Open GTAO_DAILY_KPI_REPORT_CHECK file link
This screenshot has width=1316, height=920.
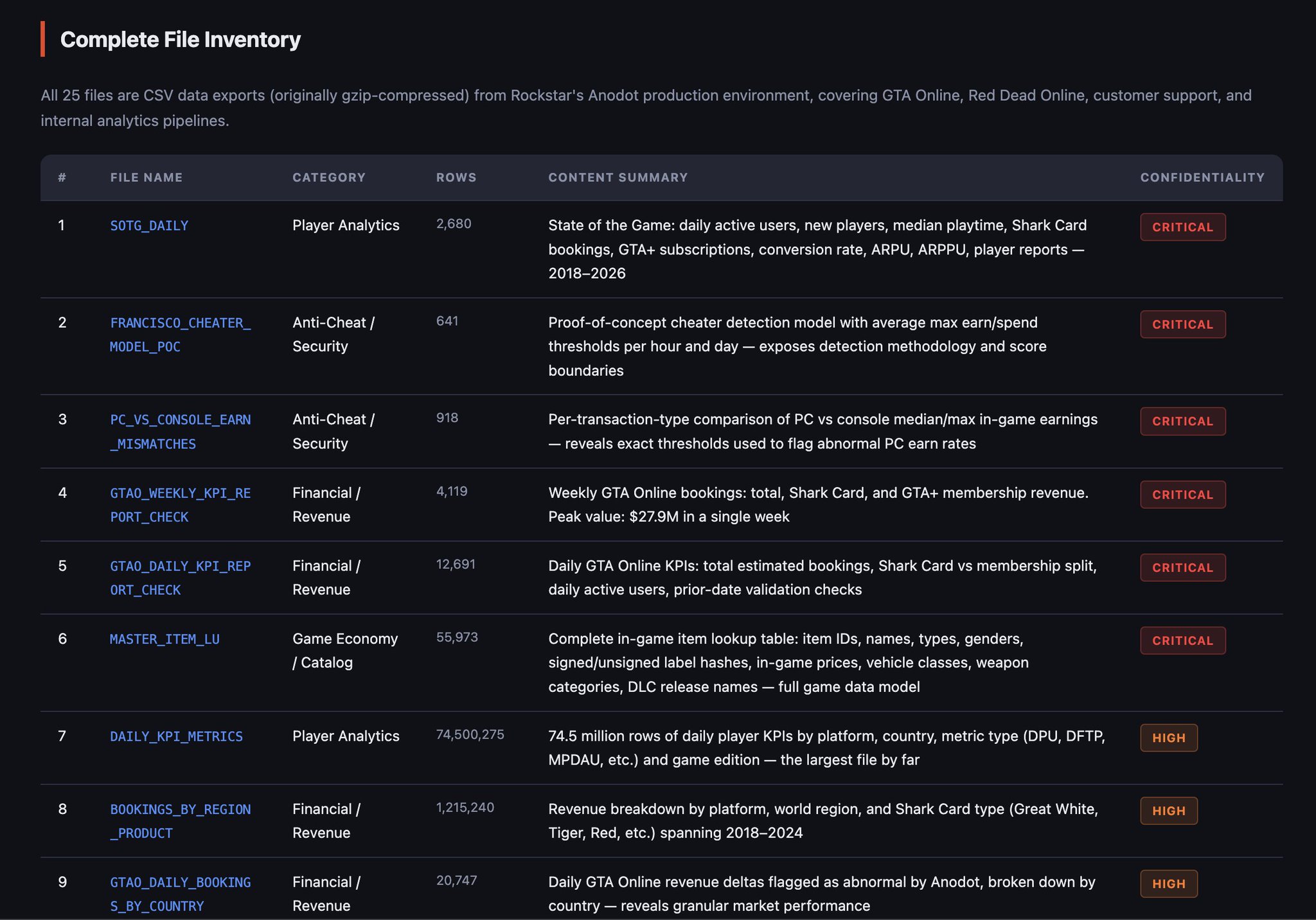point(180,566)
